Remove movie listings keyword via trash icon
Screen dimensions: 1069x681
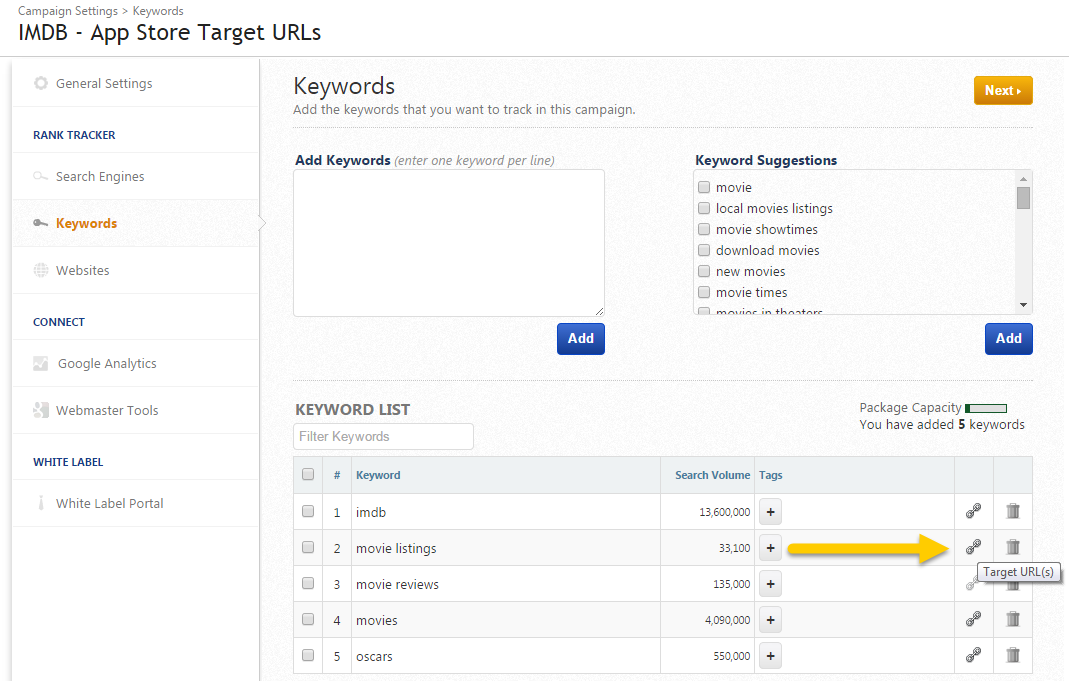(1013, 547)
